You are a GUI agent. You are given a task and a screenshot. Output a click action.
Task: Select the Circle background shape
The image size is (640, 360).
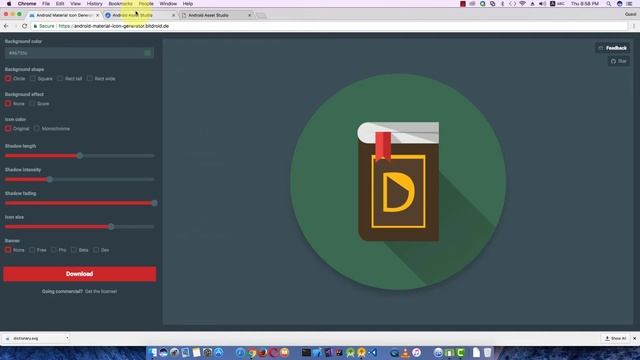click(8, 78)
